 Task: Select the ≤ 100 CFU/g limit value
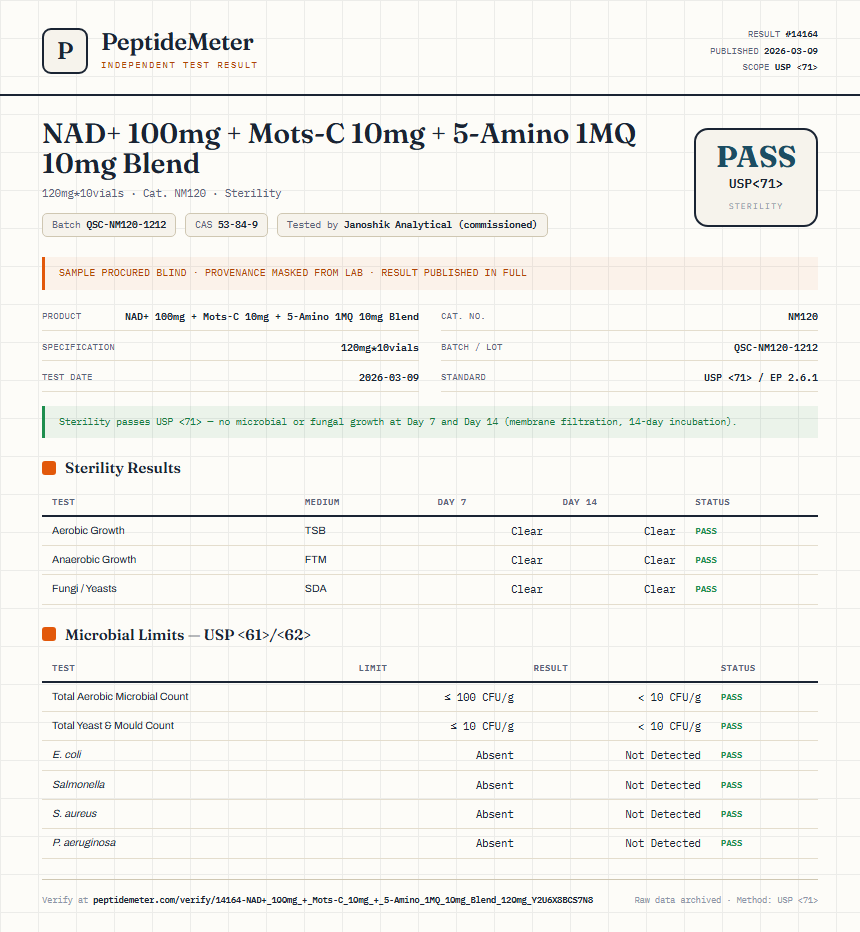click(479, 697)
